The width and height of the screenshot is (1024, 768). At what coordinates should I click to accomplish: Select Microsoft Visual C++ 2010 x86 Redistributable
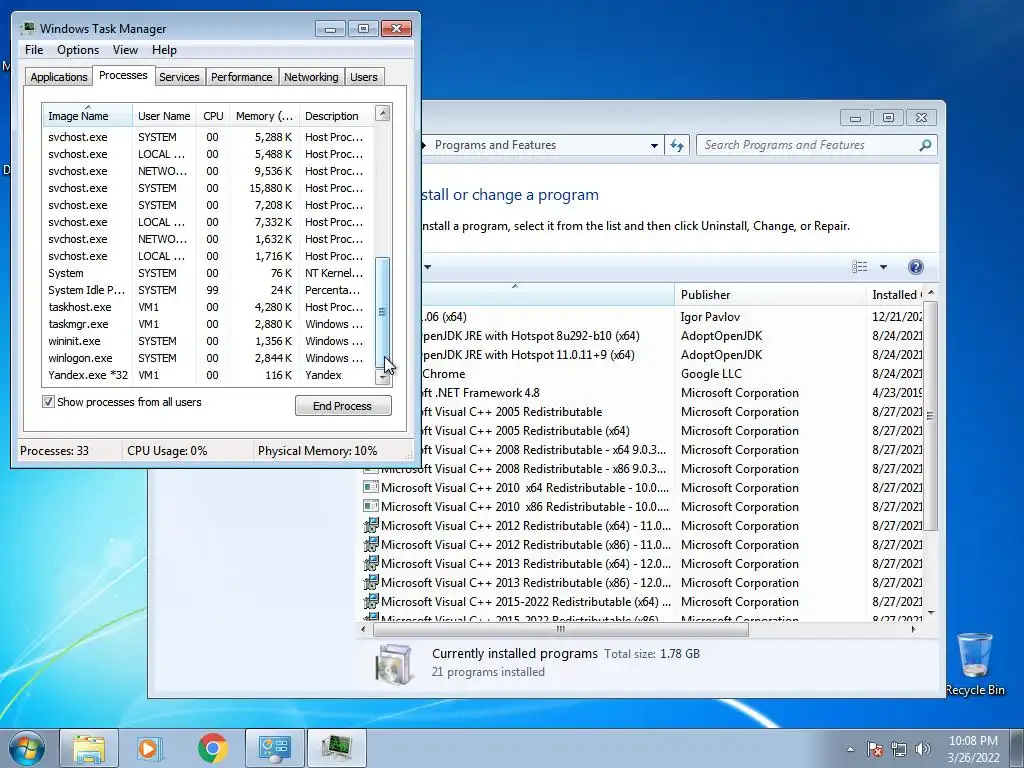coord(642,507)
